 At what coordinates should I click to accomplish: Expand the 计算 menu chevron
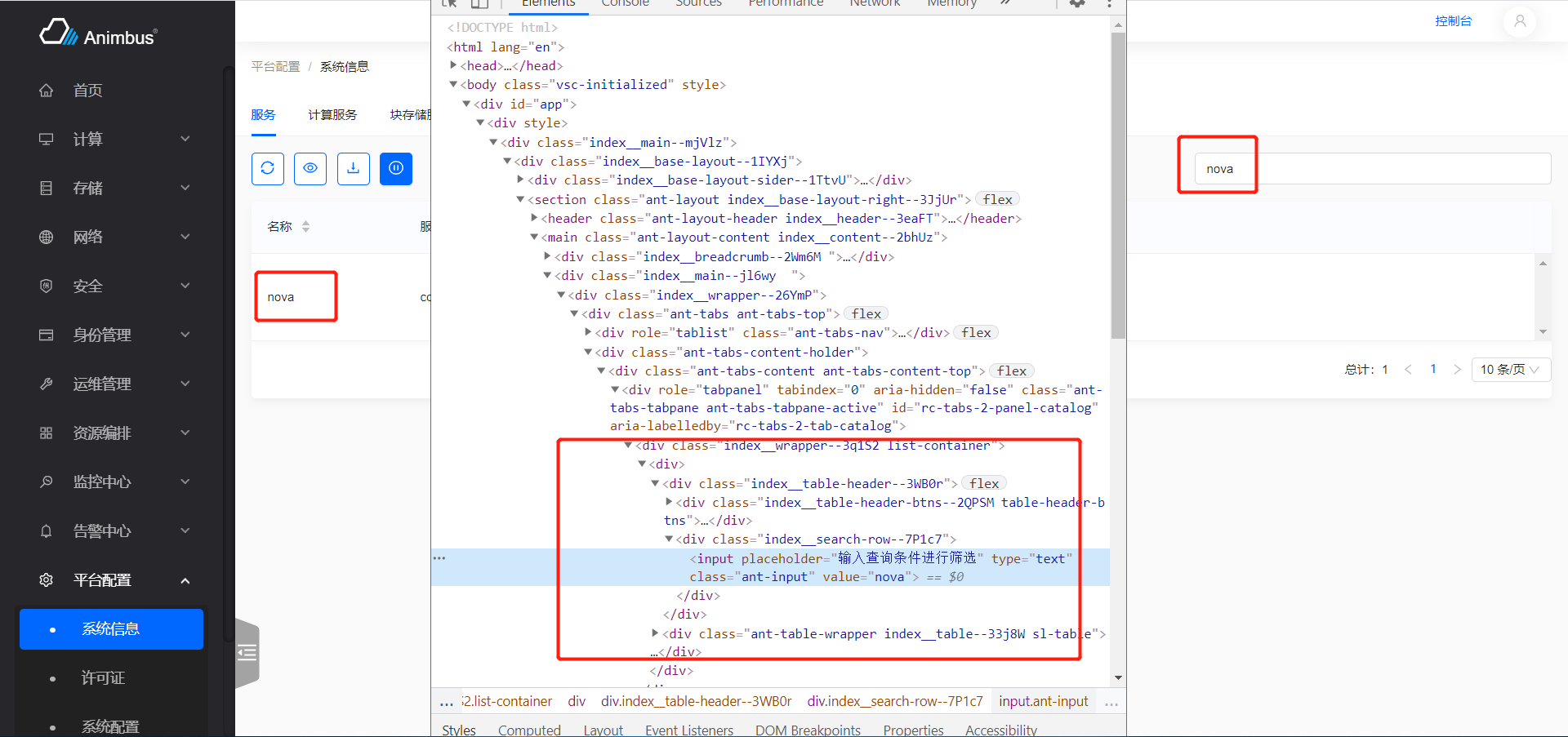[x=185, y=140]
